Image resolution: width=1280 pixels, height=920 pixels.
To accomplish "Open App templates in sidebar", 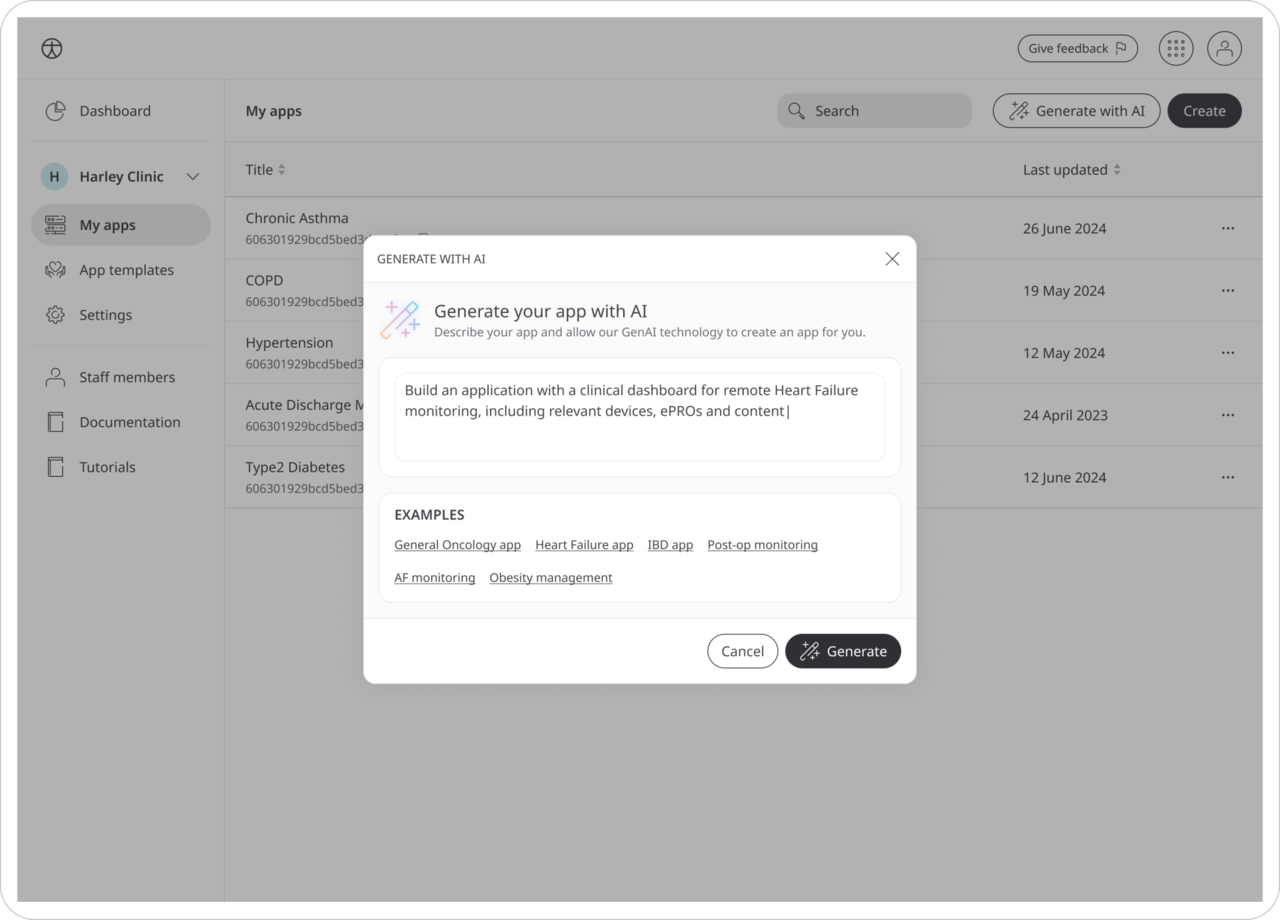I will (x=126, y=270).
